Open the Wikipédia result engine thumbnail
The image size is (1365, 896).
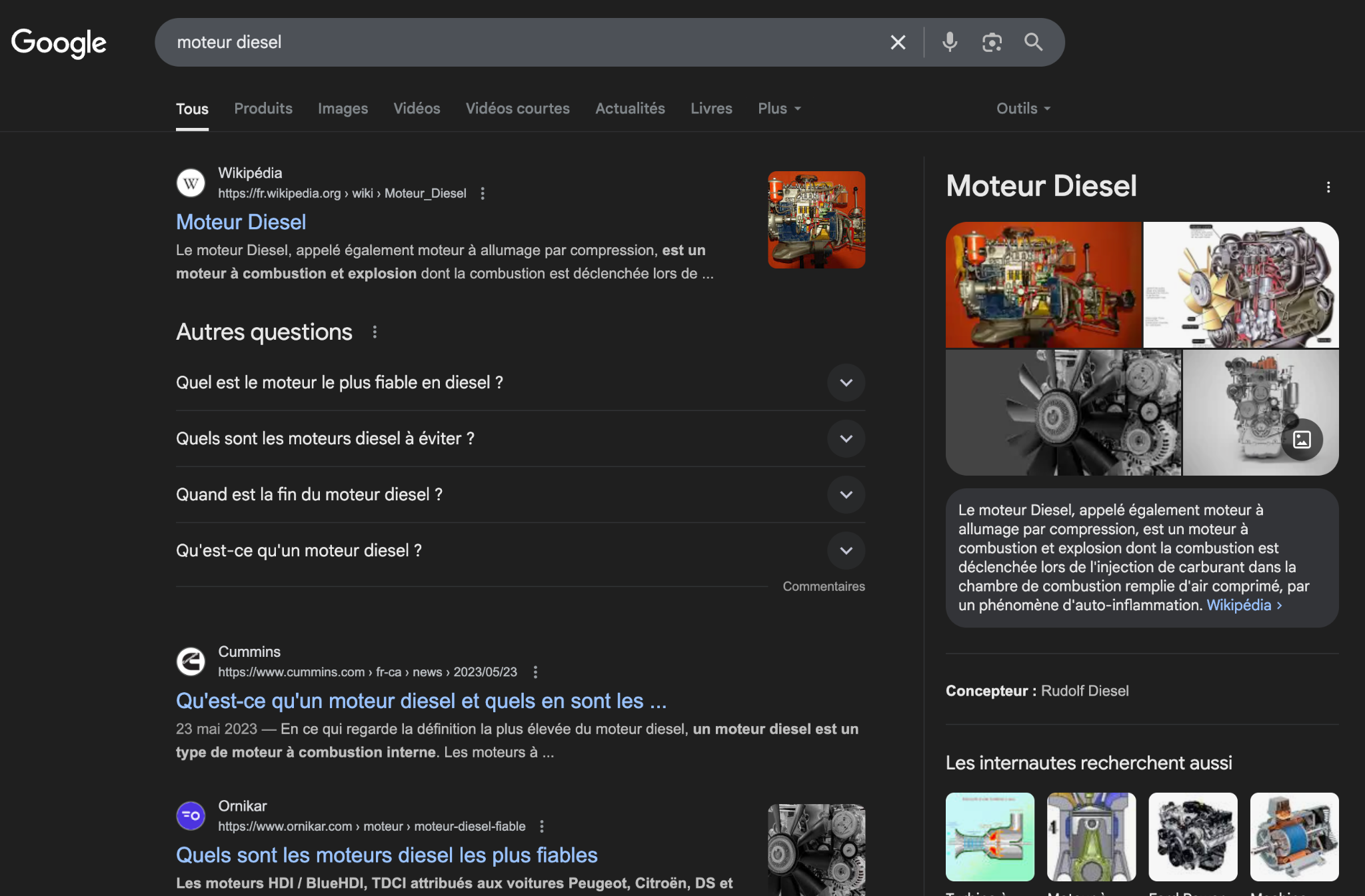[x=816, y=220]
